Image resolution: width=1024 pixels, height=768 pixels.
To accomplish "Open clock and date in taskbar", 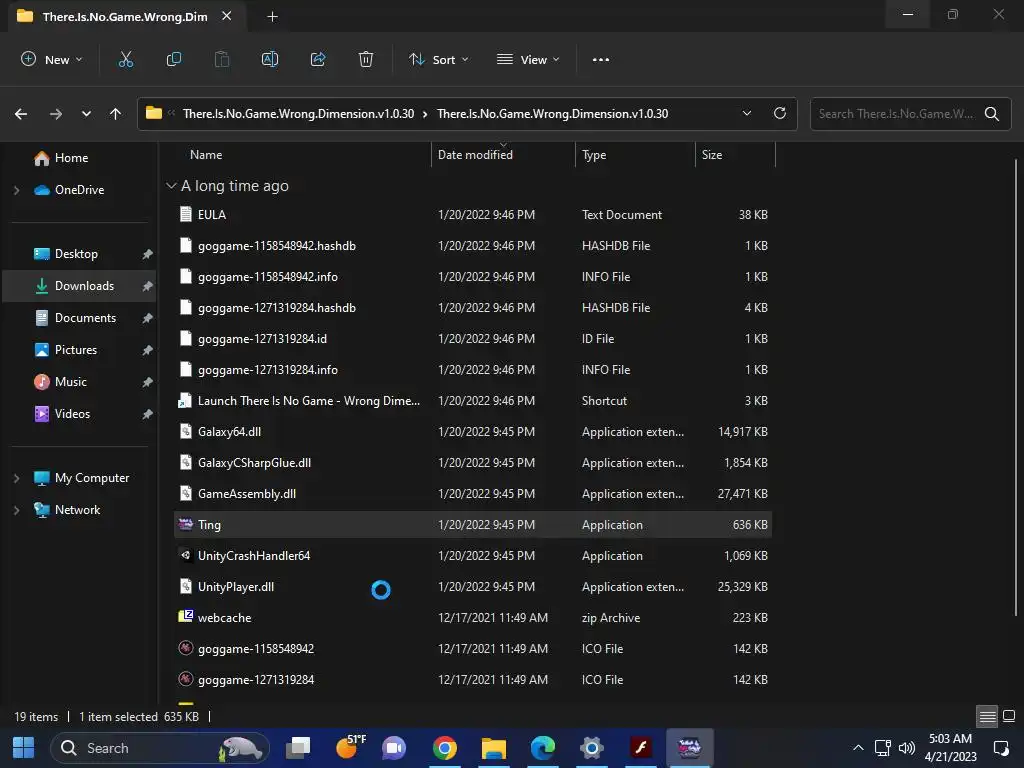I will tap(951, 748).
